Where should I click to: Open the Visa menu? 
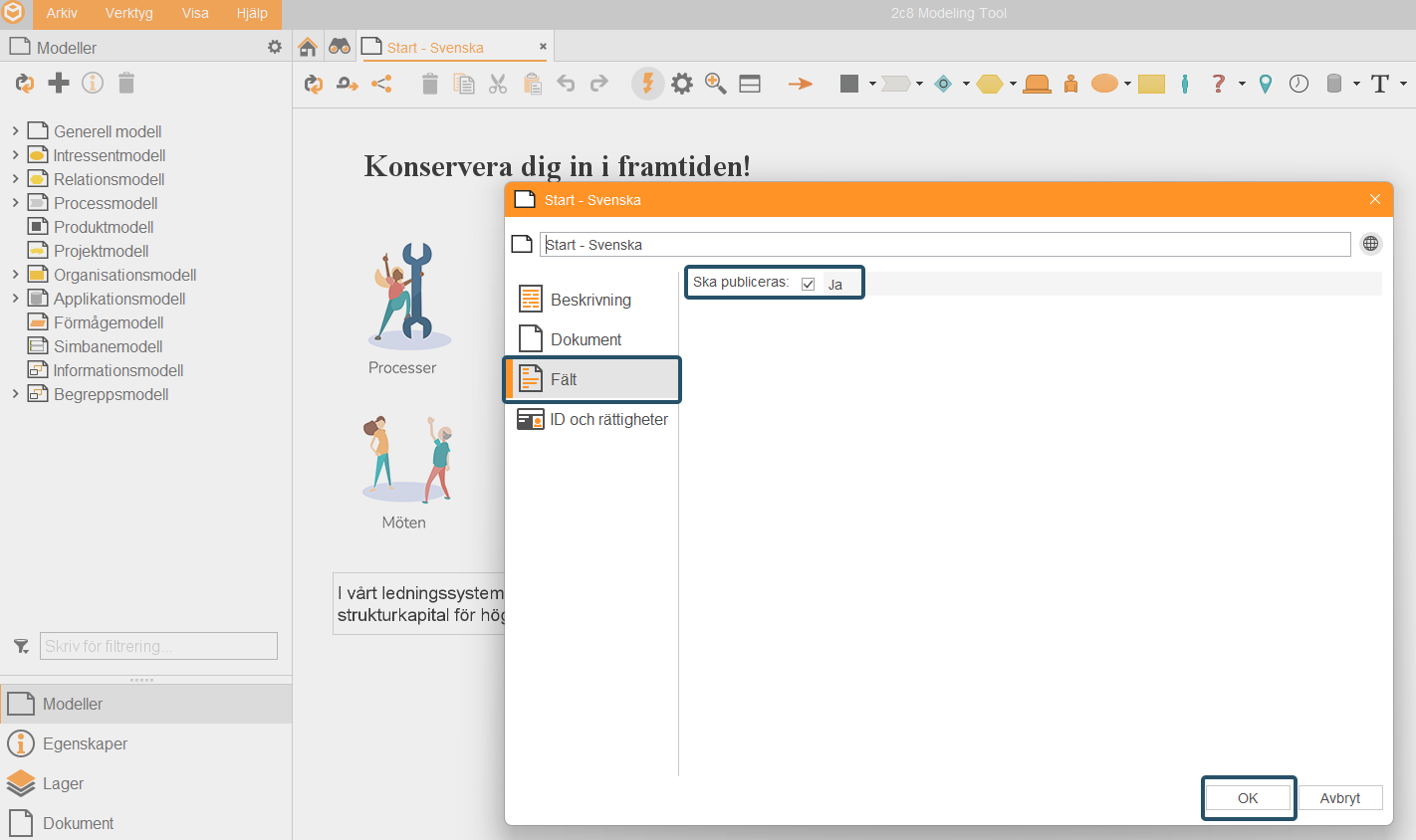tap(195, 13)
